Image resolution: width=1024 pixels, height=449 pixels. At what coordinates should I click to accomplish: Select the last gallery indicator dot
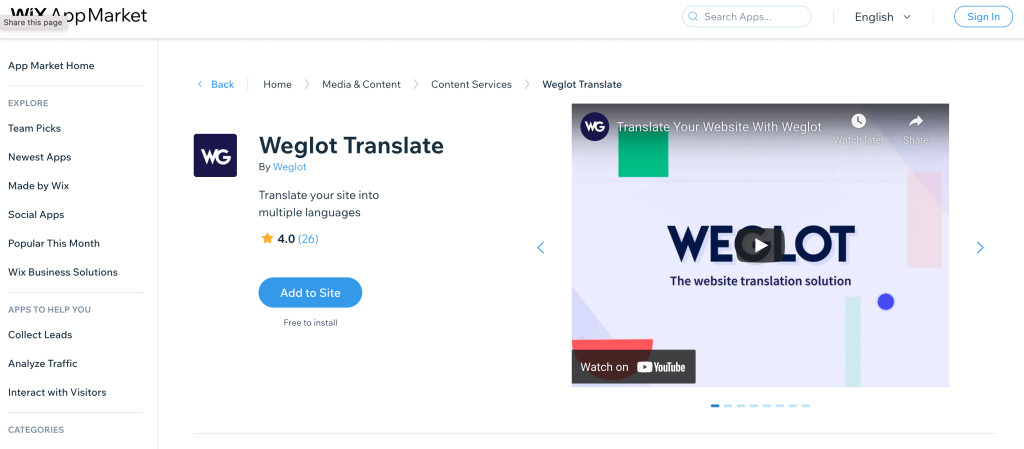806,406
